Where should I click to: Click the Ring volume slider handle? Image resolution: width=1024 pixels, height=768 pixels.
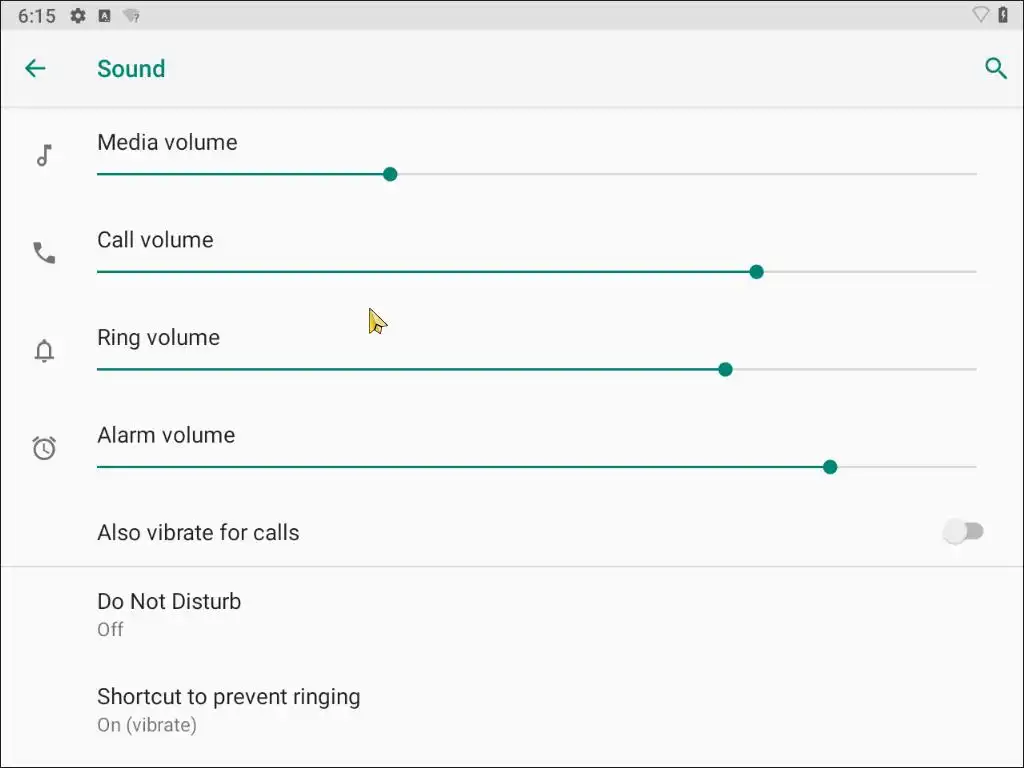pyautogui.click(x=726, y=370)
